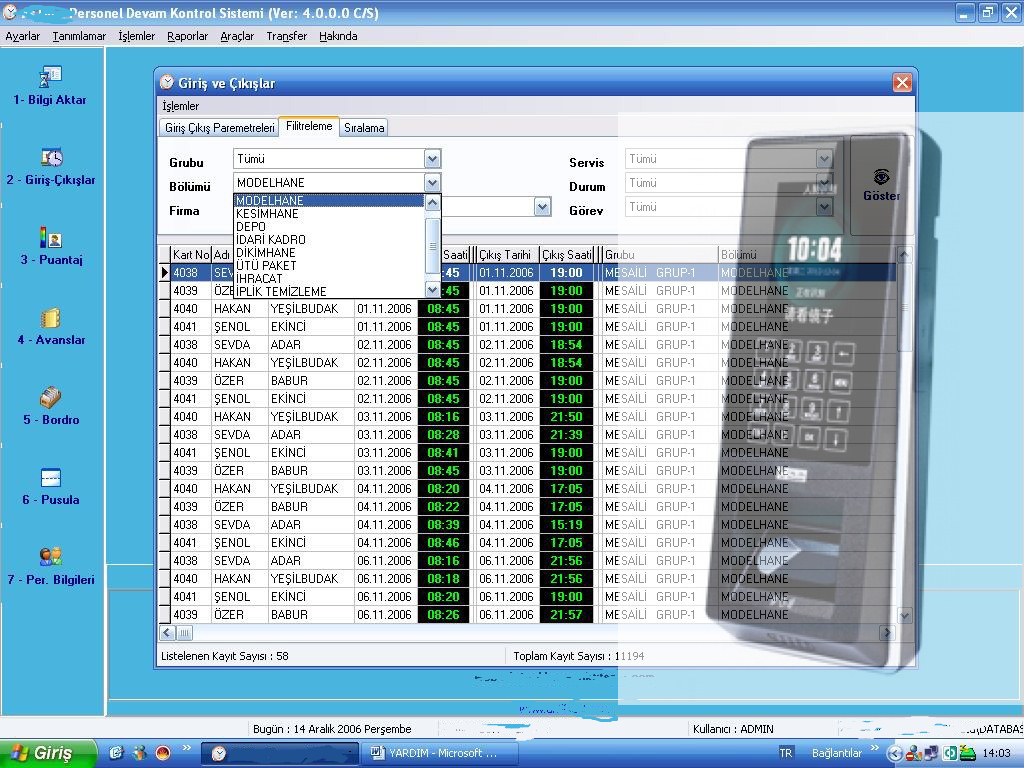Viewport: 1030px width, 768px height.
Task: Click the 14:03 taskbar clock
Action: pos(996,753)
